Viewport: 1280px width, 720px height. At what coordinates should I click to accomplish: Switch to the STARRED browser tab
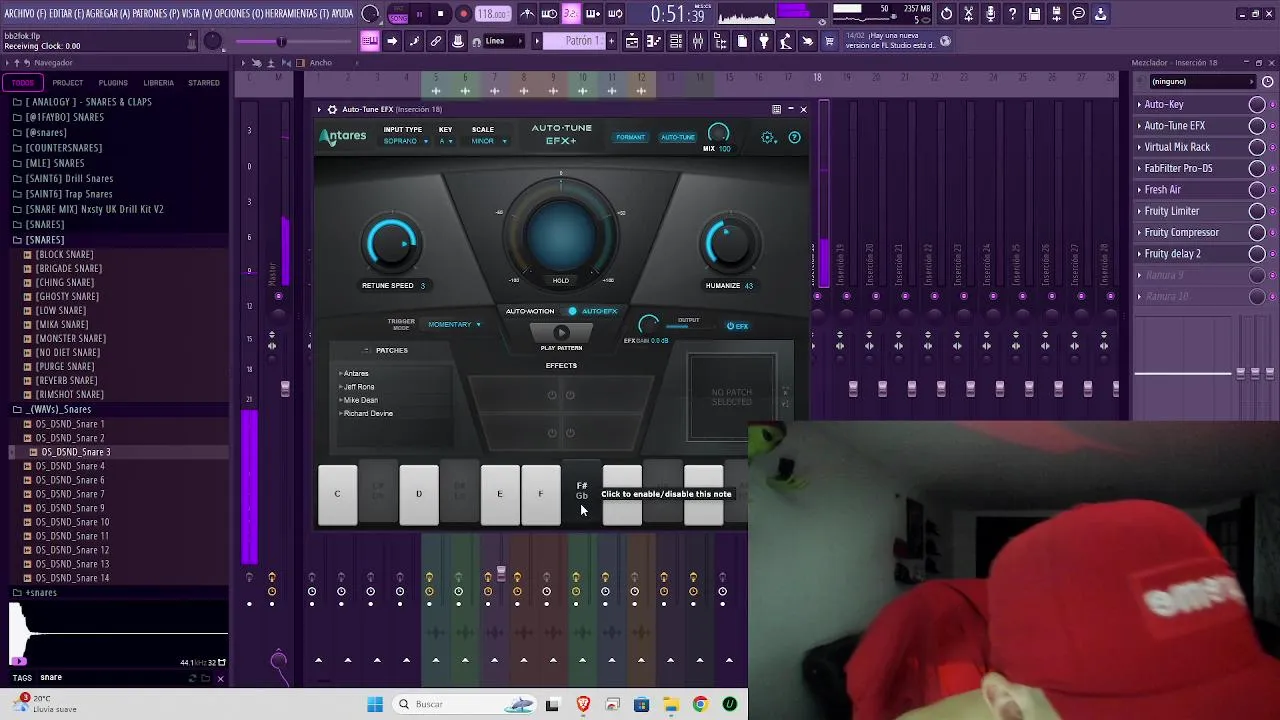point(204,83)
